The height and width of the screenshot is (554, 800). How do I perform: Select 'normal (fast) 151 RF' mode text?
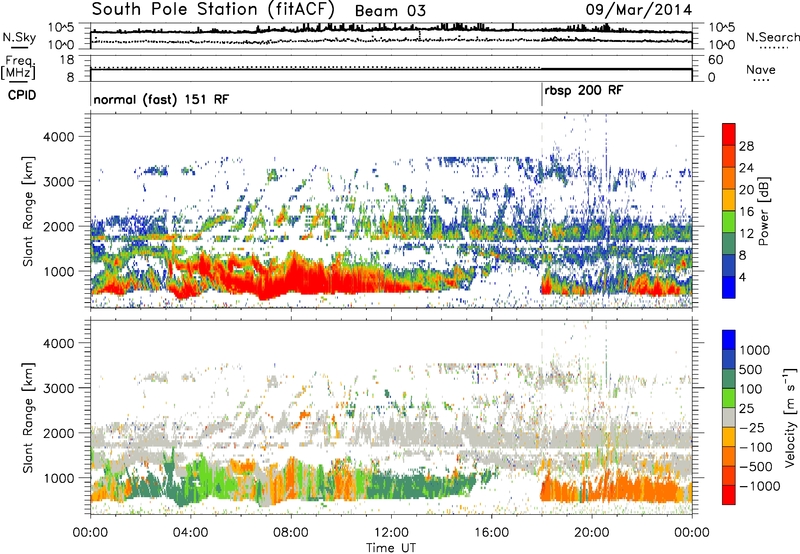161,99
